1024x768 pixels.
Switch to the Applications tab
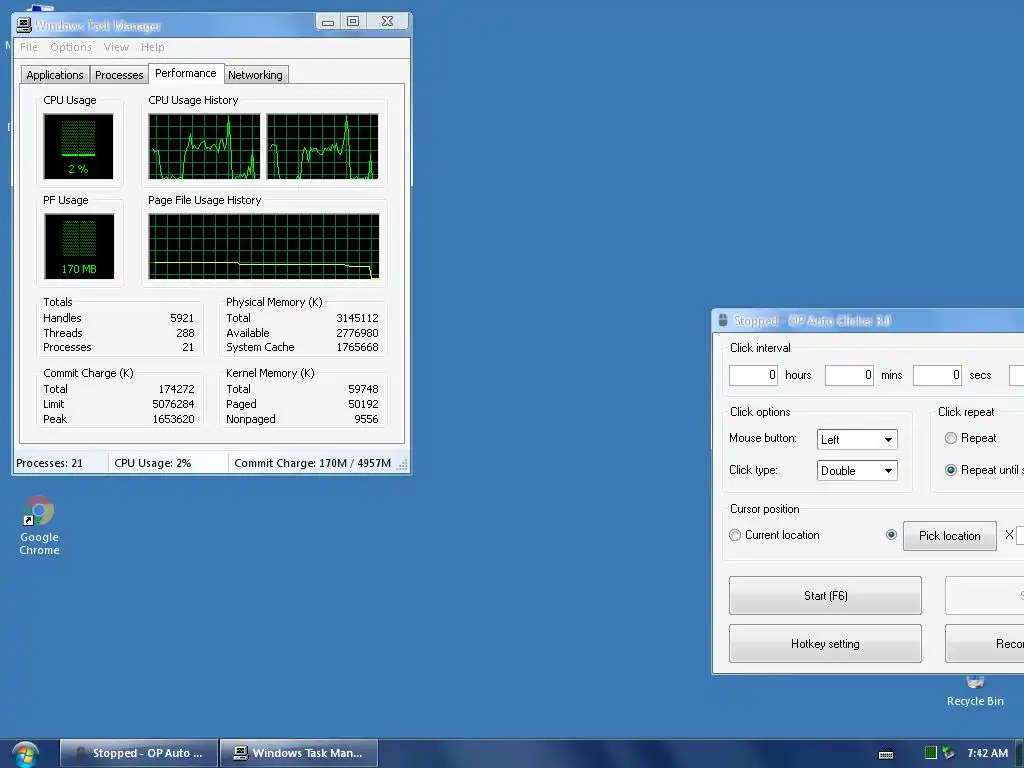point(55,75)
